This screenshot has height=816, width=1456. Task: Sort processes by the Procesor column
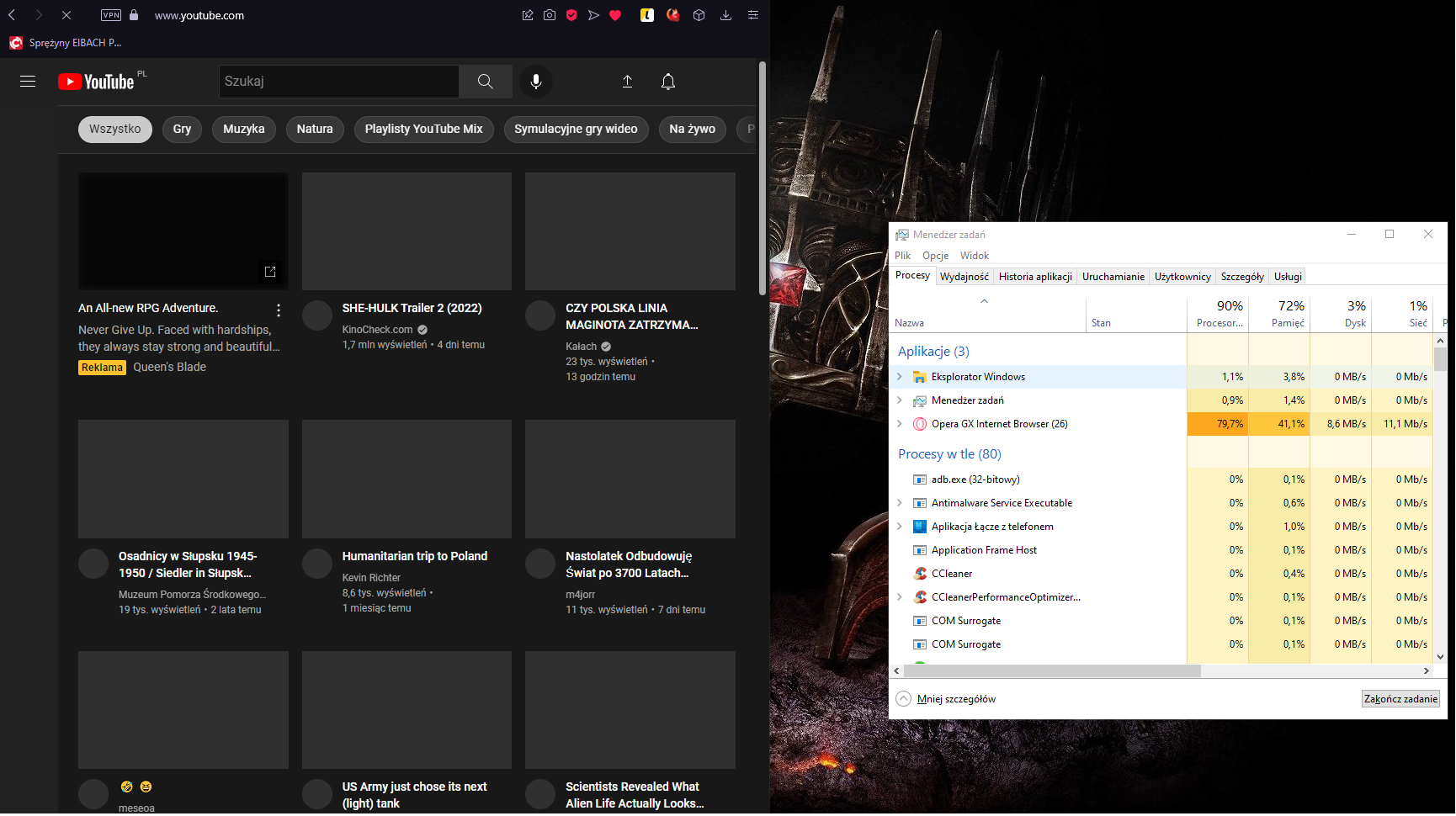1218,315
